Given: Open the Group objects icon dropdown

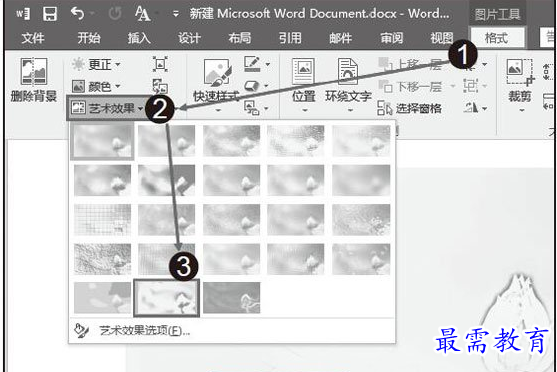Looking at the screenshot, I should pyautogui.click(x=475, y=86).
